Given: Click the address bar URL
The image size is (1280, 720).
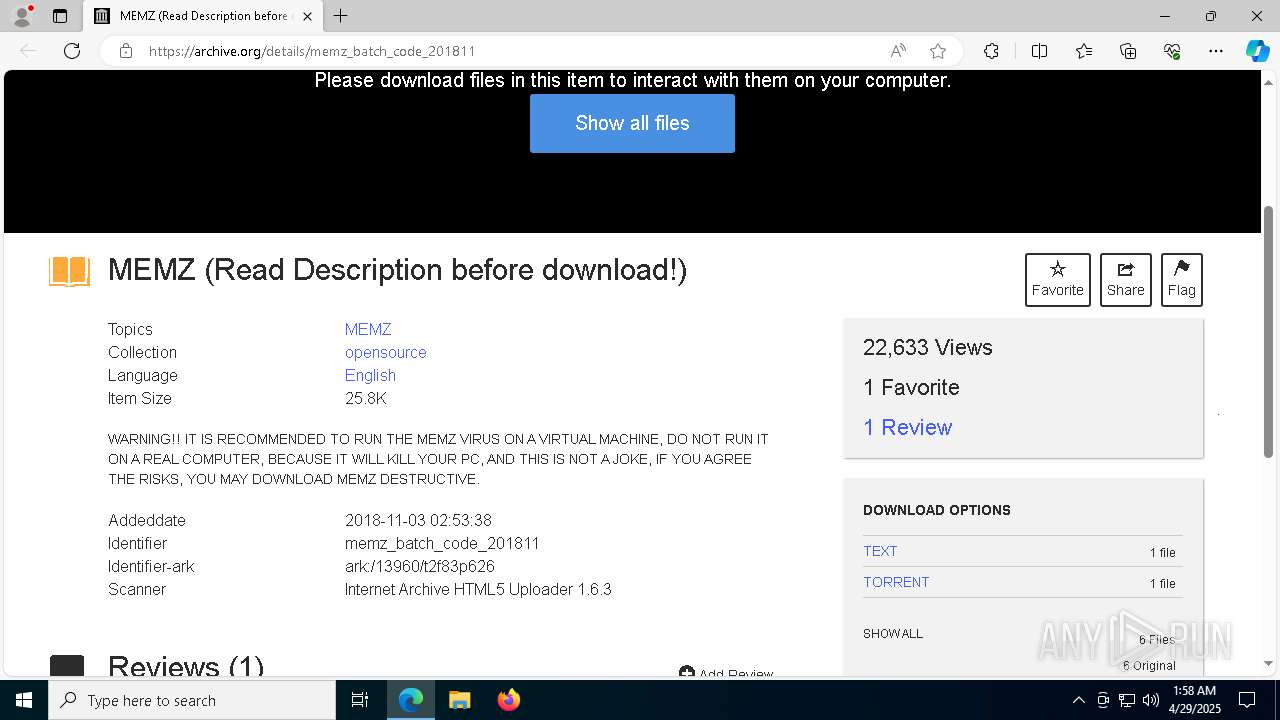Looking at the screenshot, I should click(x=312, y=51).
